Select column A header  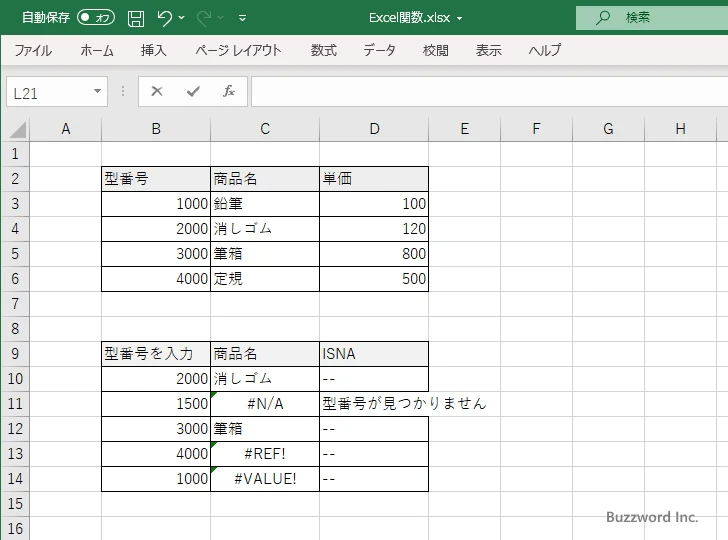tap(65, 129)
